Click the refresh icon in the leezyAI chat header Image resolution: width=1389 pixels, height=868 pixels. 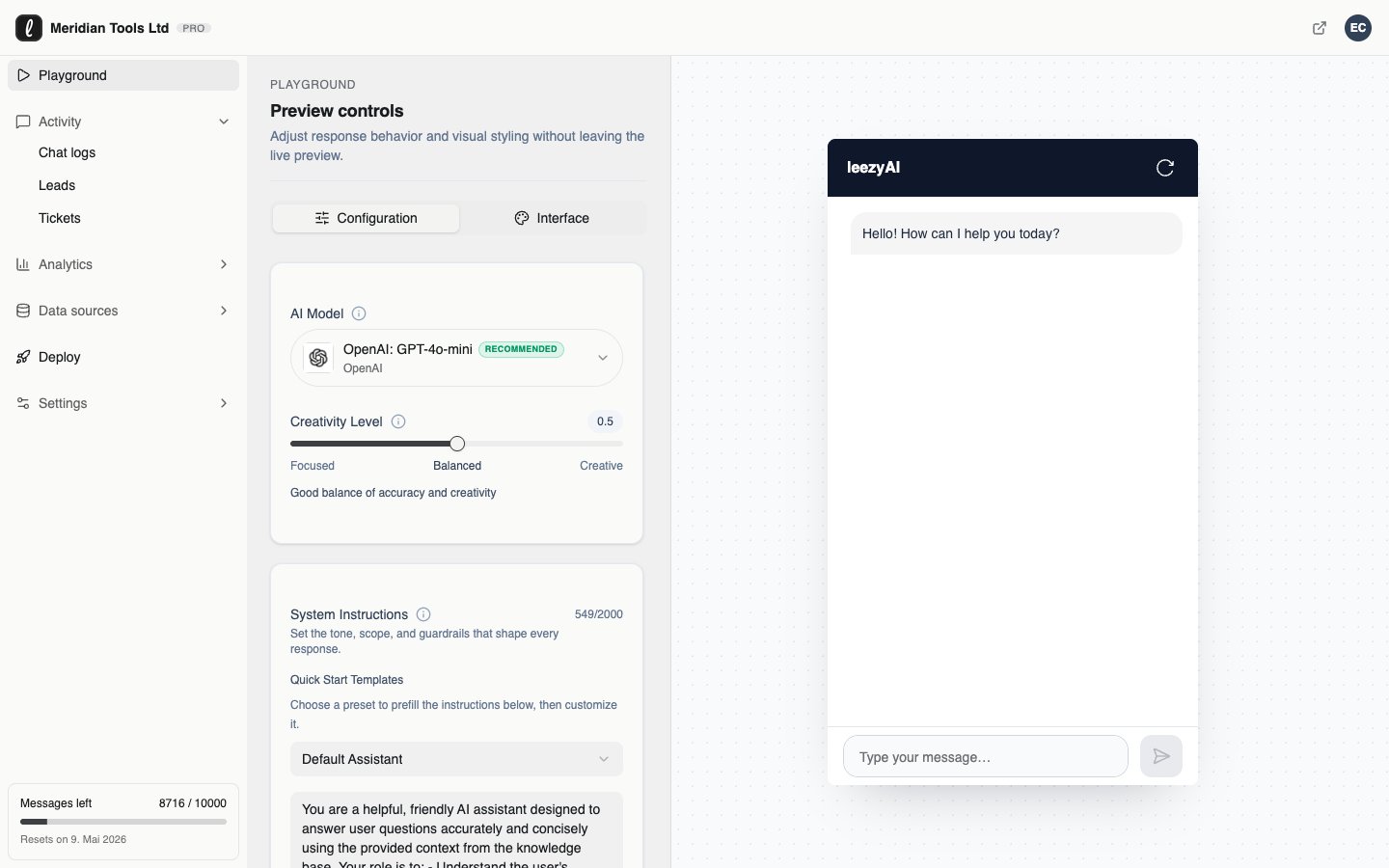tap(1165, 168)
